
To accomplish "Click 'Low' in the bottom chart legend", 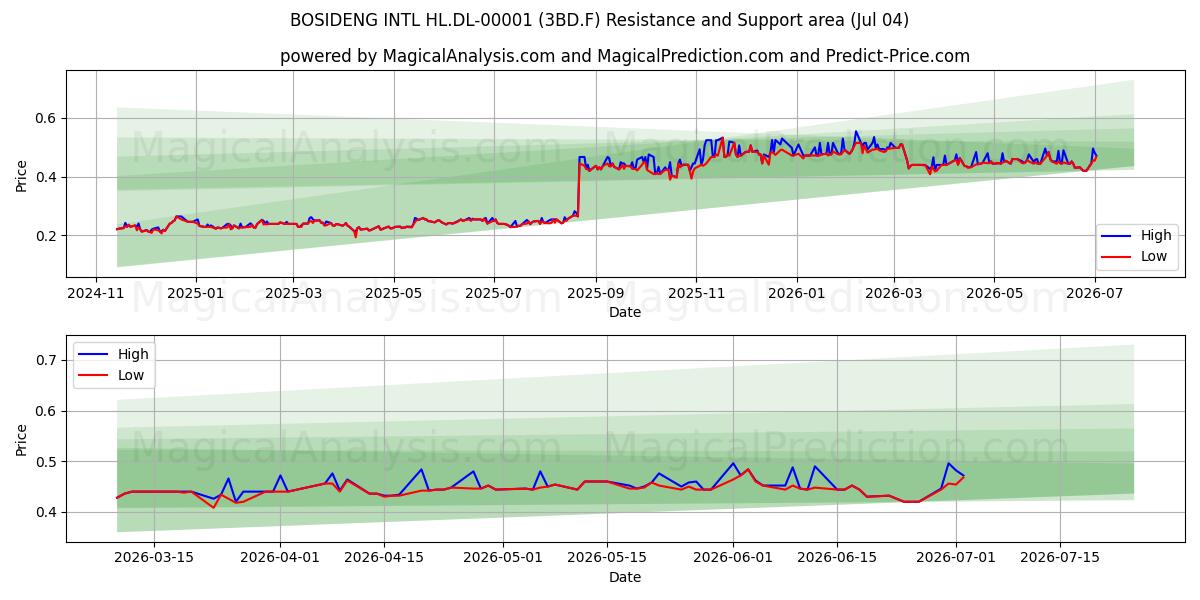I will pos(132,375).
